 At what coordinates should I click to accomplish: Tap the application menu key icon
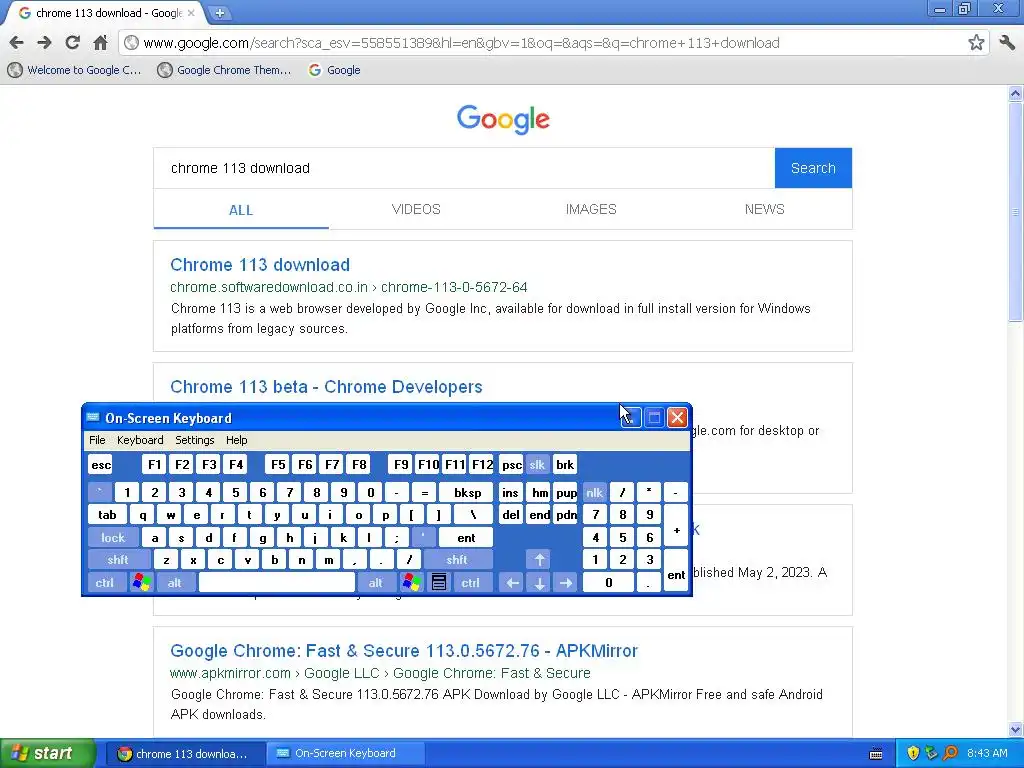tap(439, 583)
